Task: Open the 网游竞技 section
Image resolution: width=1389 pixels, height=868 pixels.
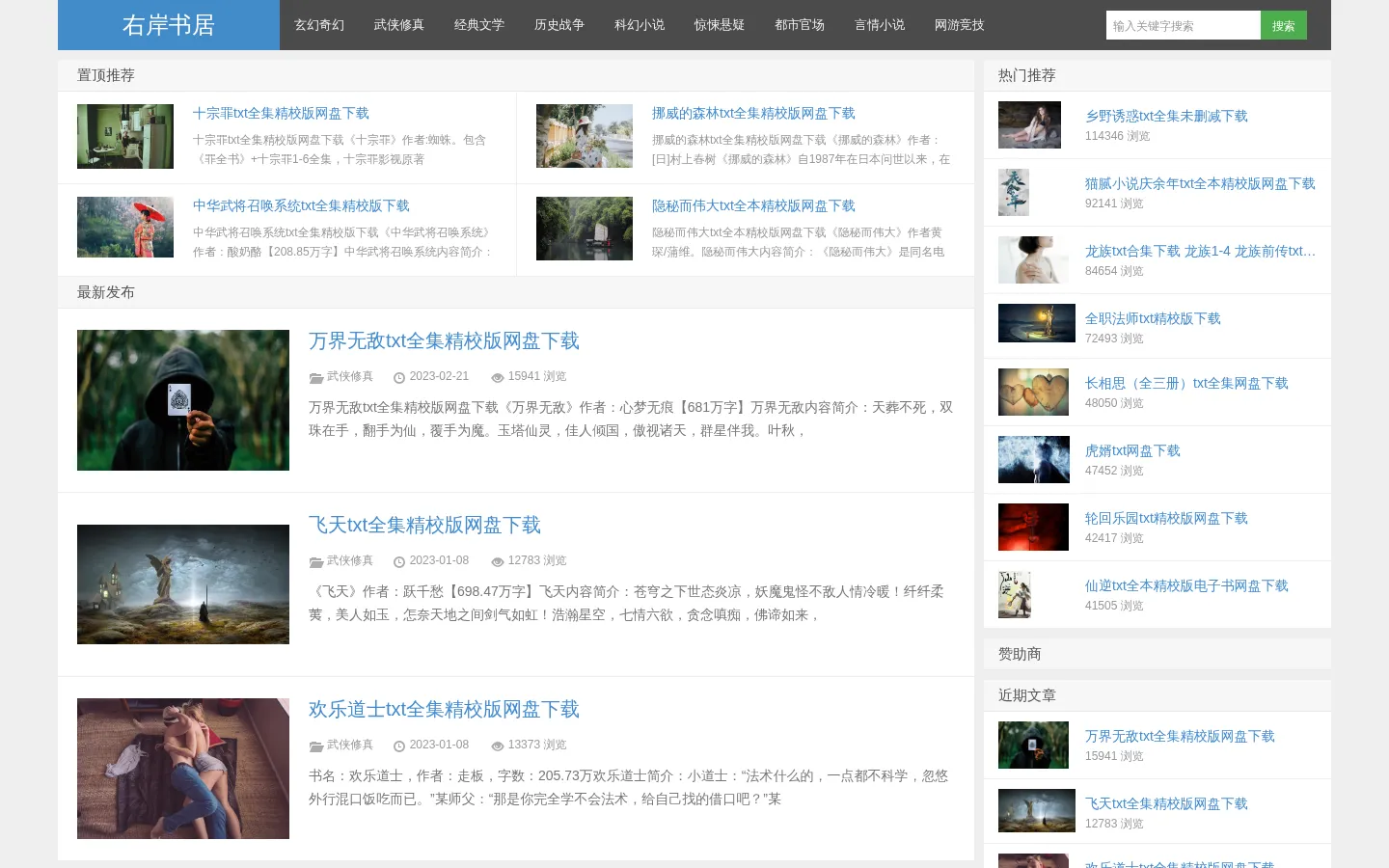Action: [960, 25]
